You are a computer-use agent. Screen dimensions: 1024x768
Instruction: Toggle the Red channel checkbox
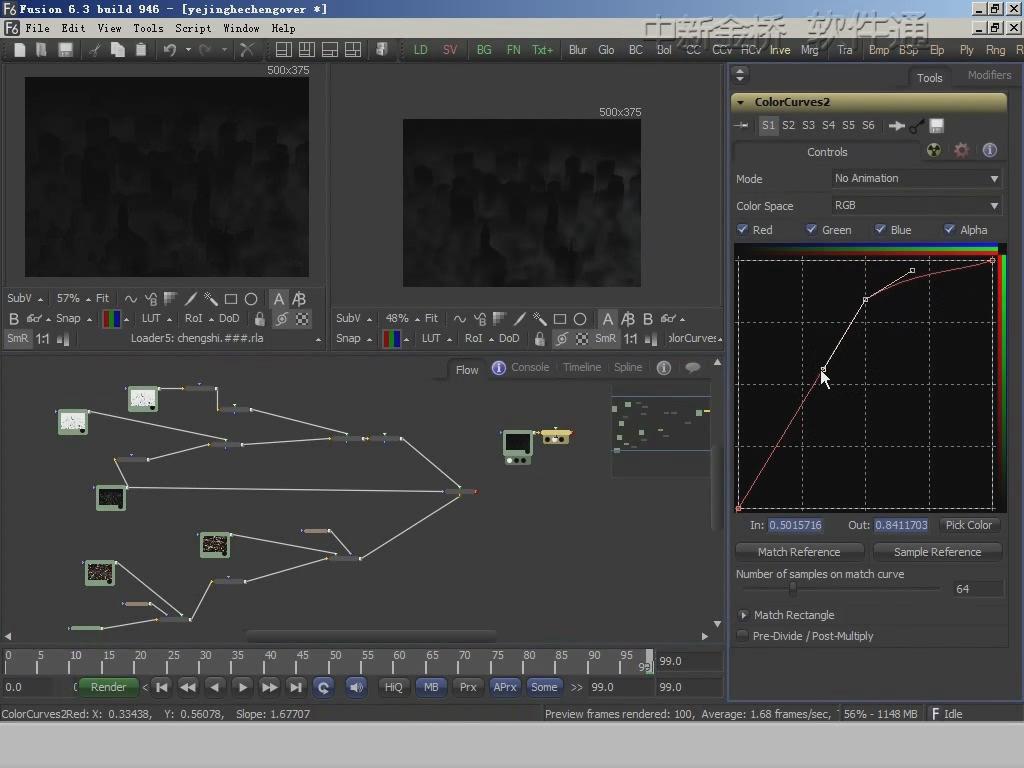[x=743, y=229]
